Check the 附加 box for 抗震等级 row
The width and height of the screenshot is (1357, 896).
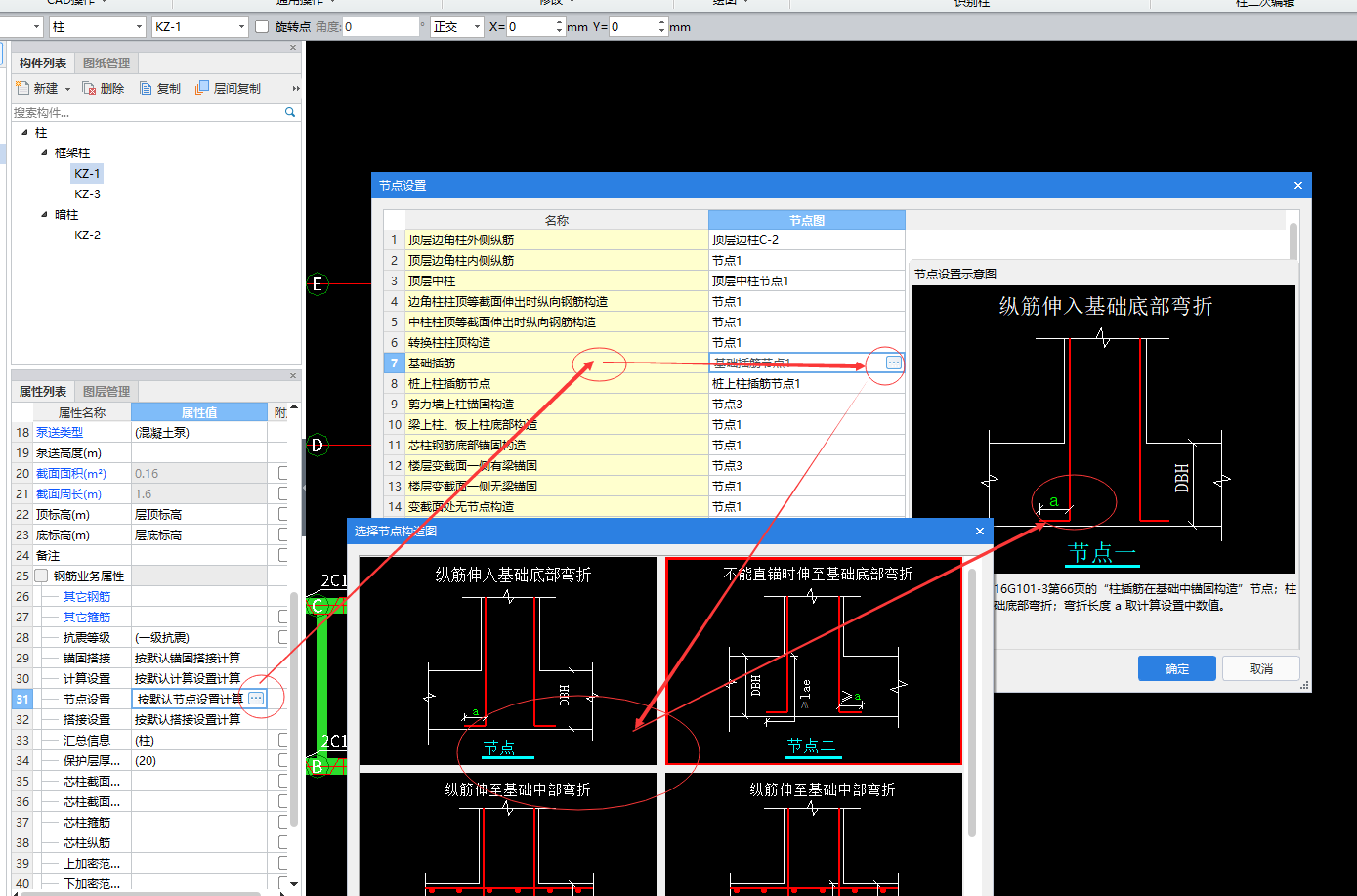click(283, 637)
